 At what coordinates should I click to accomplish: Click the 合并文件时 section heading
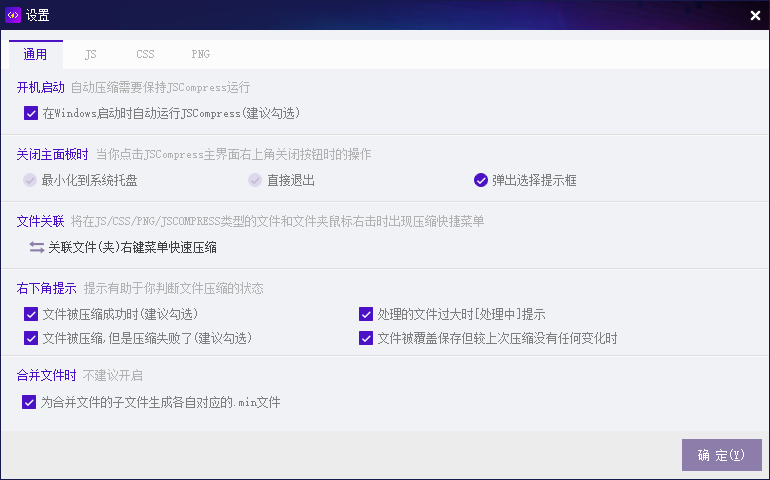click(46, 375)
